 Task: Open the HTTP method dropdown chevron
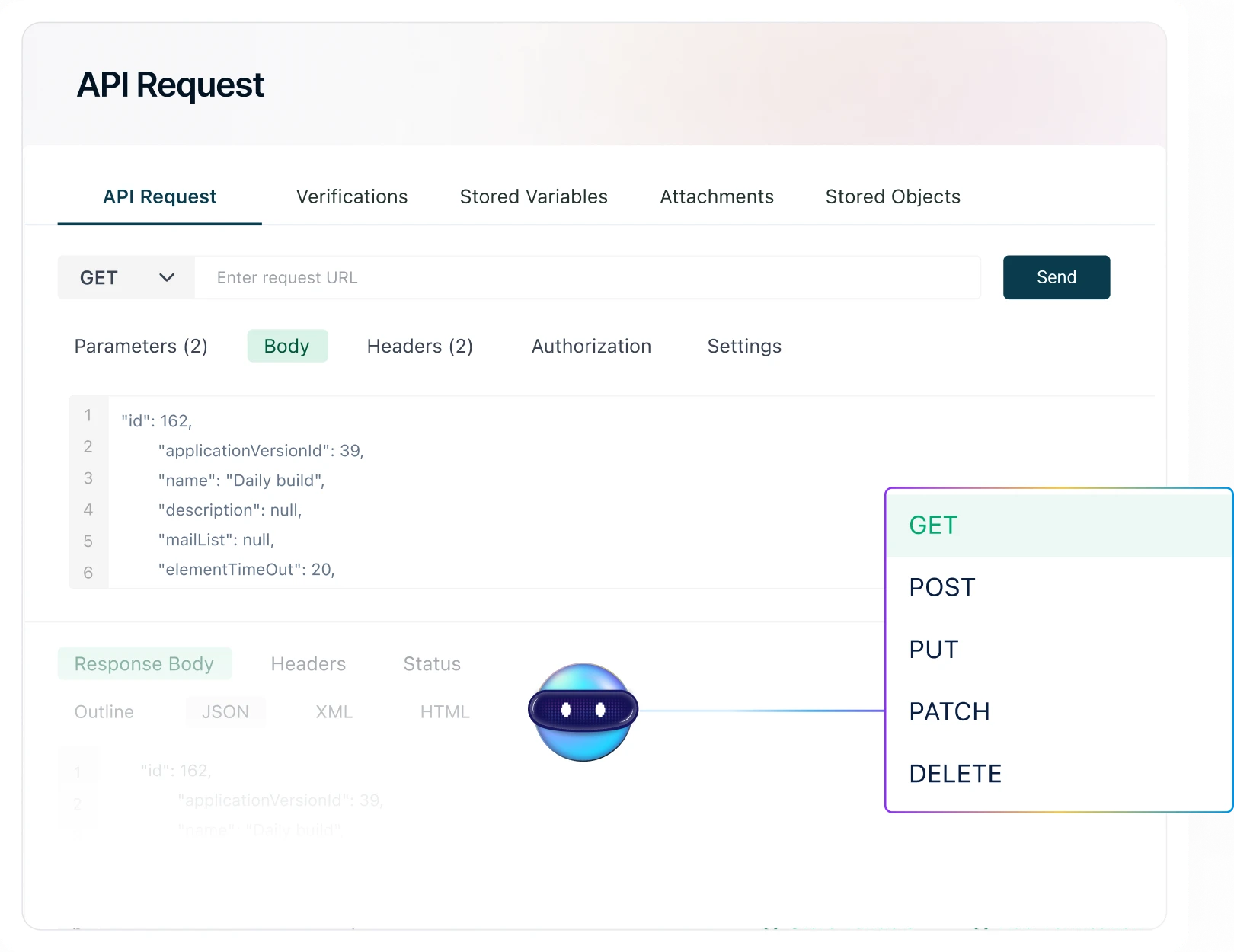point(167,277)
